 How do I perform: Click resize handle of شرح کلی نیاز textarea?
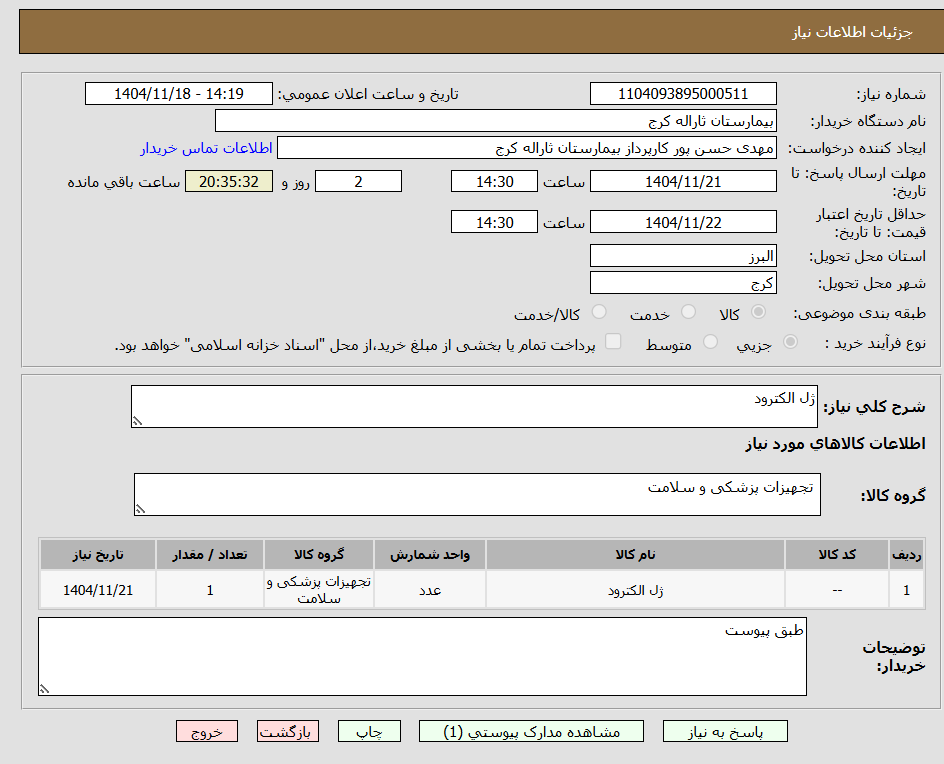click(137, 421)
